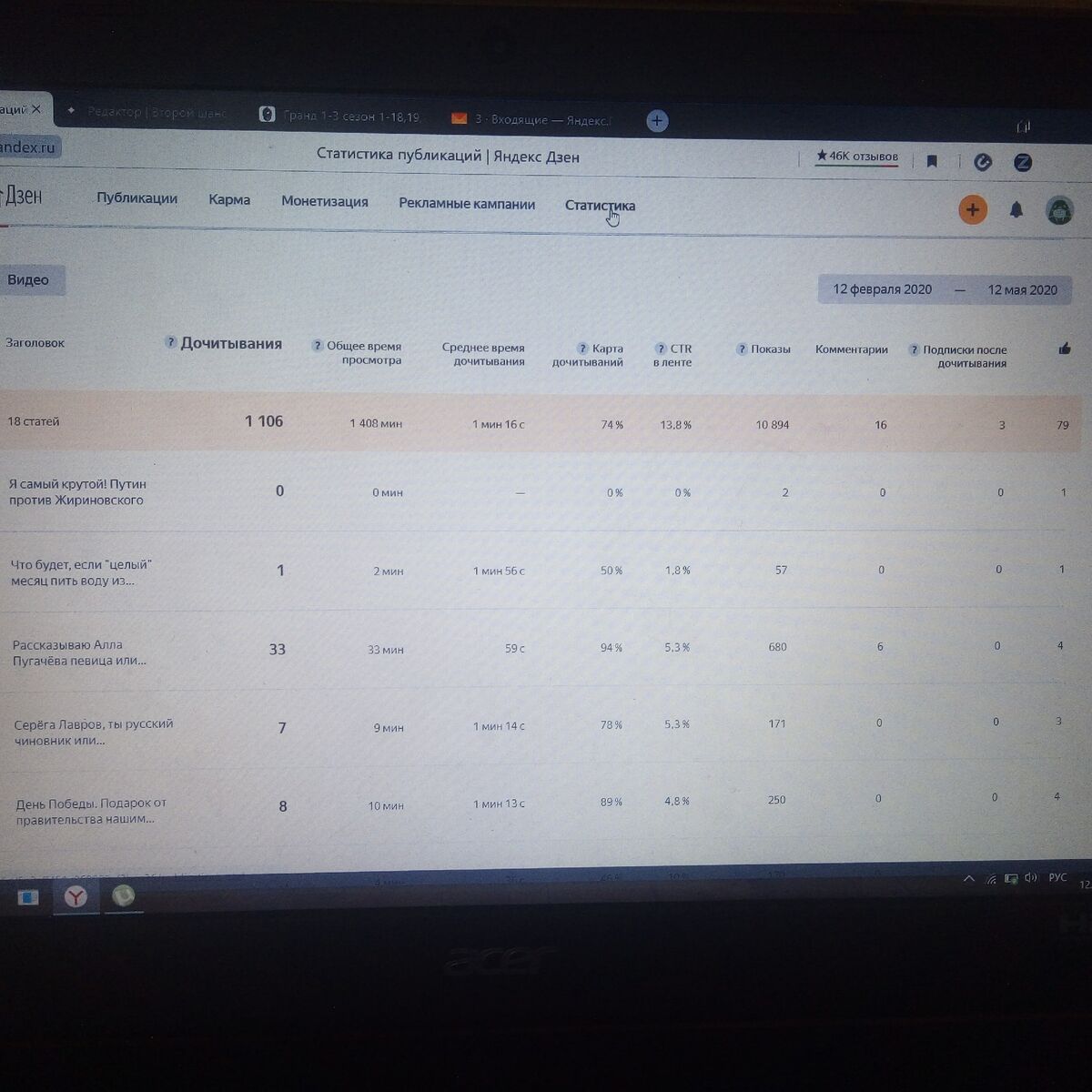Click the circular G extension icon
1092x1092 pixels.
click(x=983, y=162)
